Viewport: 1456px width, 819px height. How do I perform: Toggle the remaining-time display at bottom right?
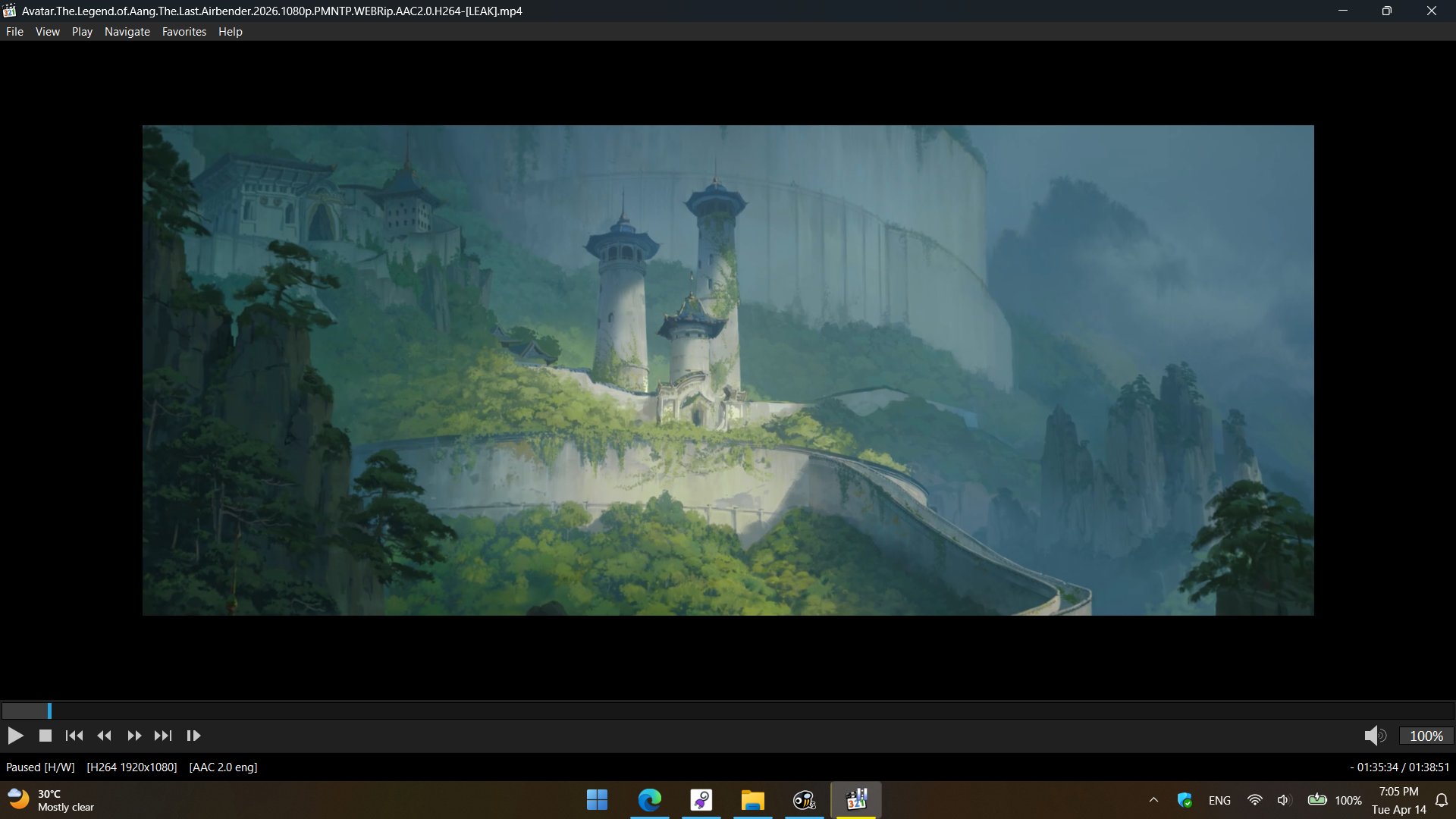pyautogui.click(x=1399, y=767)
